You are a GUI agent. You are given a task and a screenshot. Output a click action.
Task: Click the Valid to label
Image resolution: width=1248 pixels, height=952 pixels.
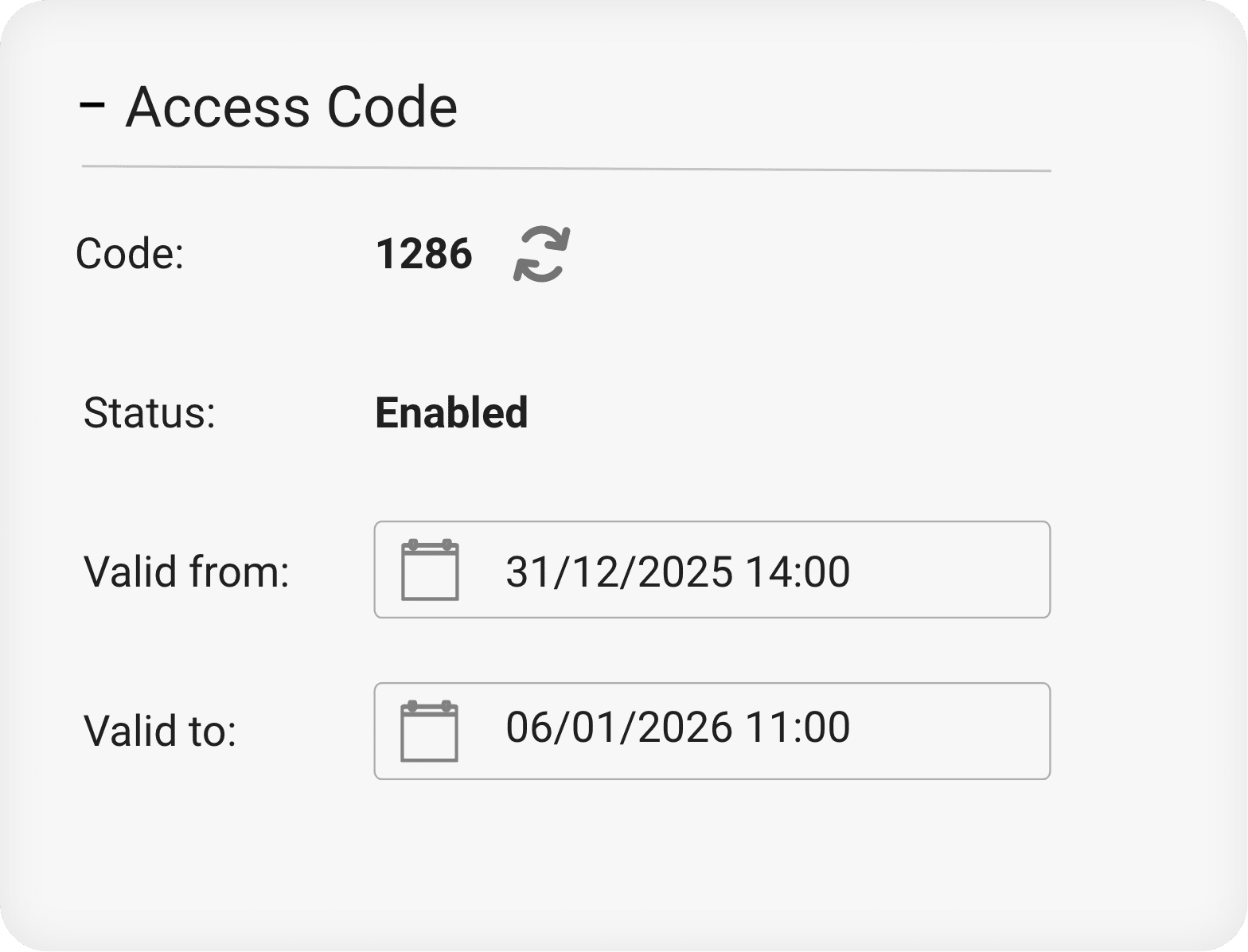tap(160, 731)
